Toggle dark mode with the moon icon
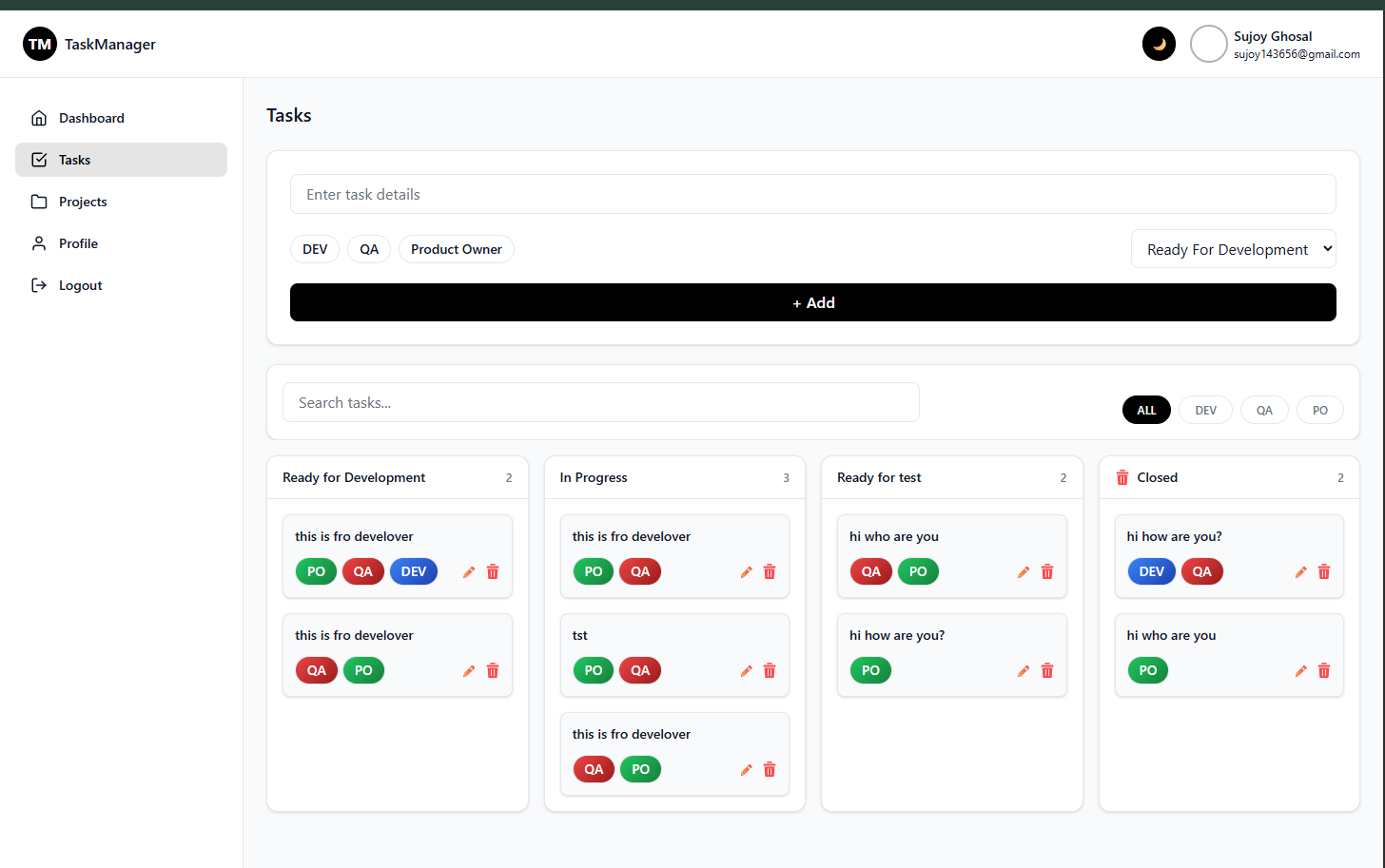Screen dimensions: 1385x868 pos(1159,43)
